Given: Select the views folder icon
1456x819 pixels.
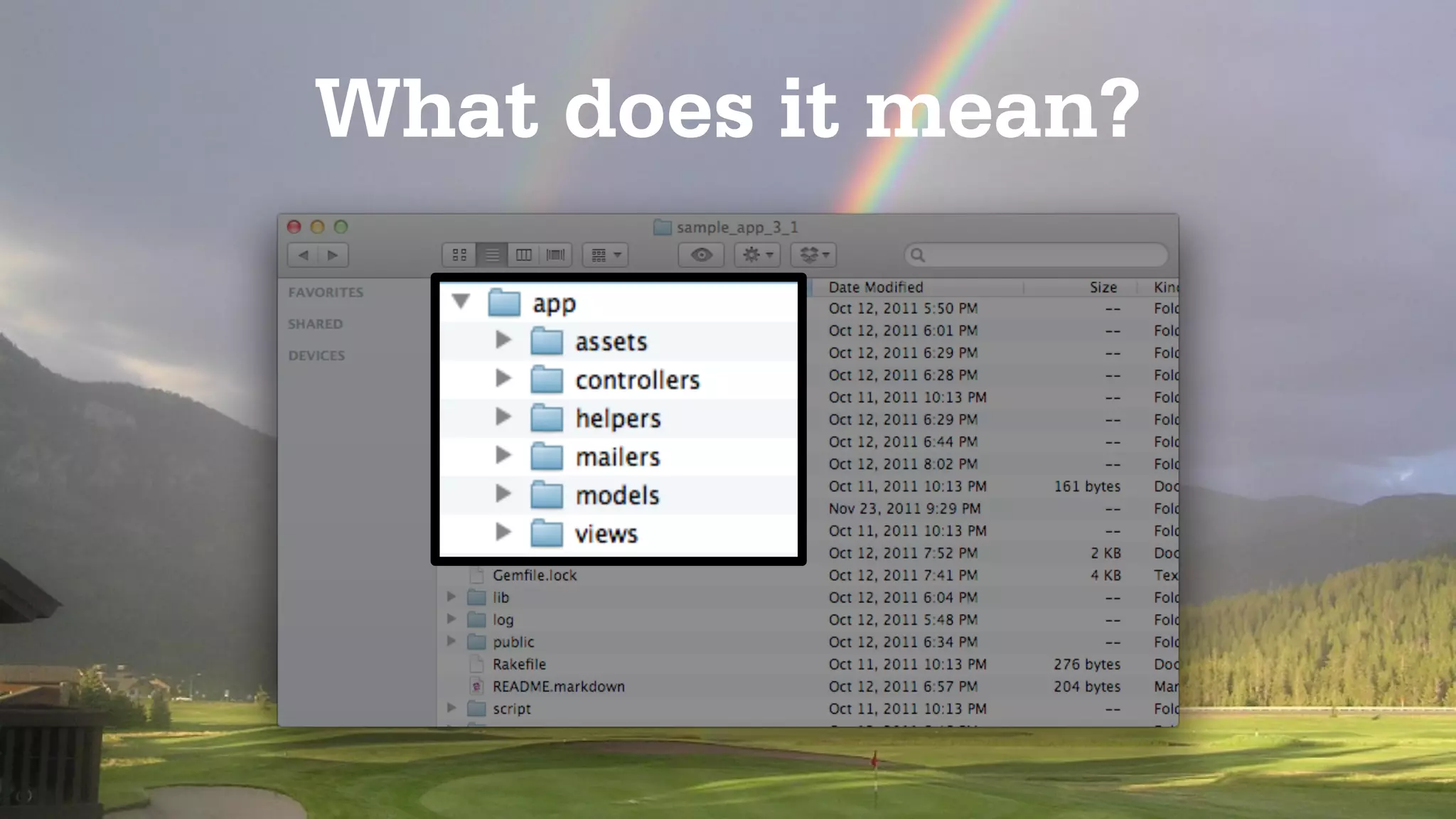Looking at the screenshot, I should coord(547,533).
